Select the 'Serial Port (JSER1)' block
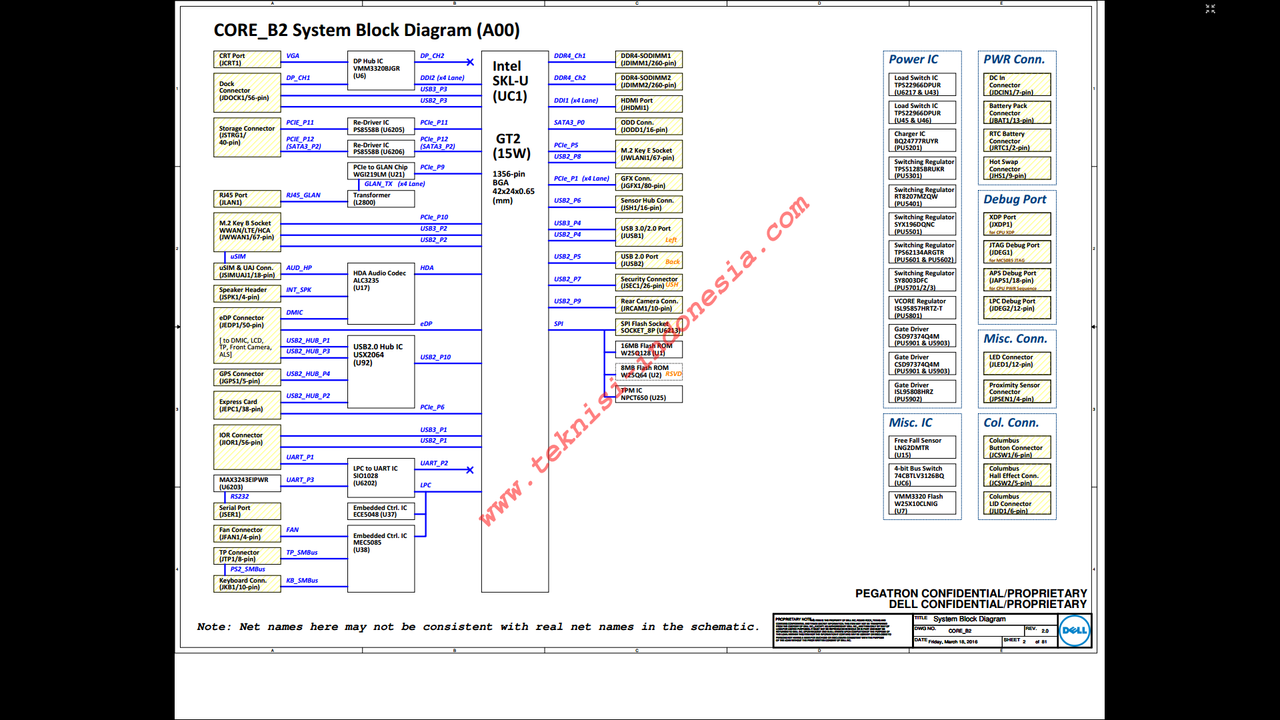This screenshot has width=1280, height=720. pos(248,511)
